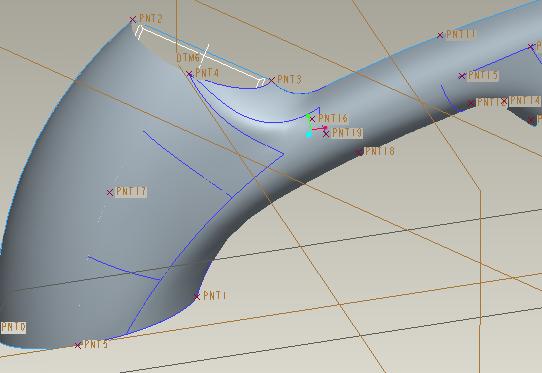Viewport: 542px width, 373px height.
Task: Select the PNT3 datum point label
Action: point(290,79)
